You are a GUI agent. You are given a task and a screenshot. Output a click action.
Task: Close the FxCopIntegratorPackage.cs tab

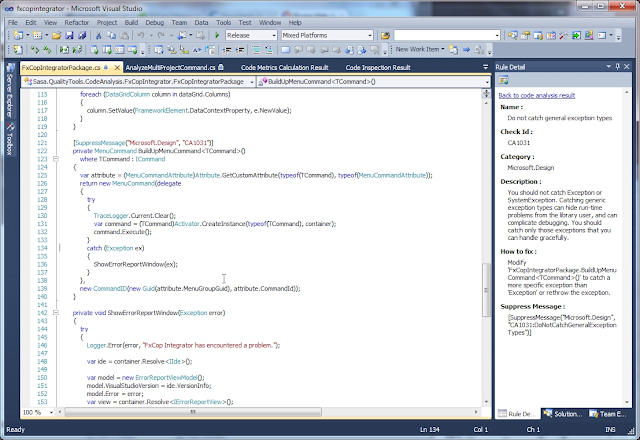coord(118,67)
